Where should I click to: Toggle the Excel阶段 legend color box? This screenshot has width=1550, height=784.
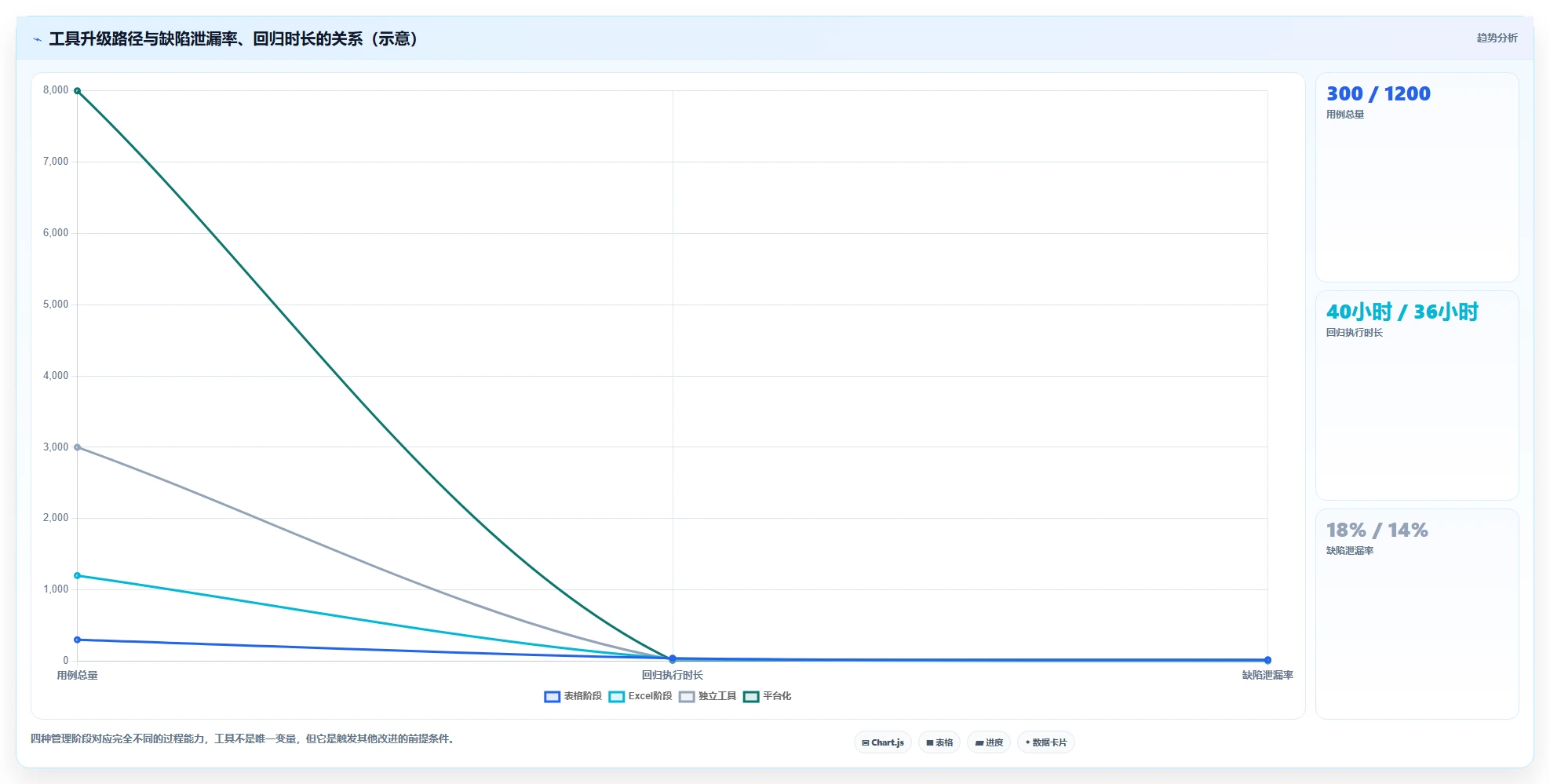coord(616,697)
